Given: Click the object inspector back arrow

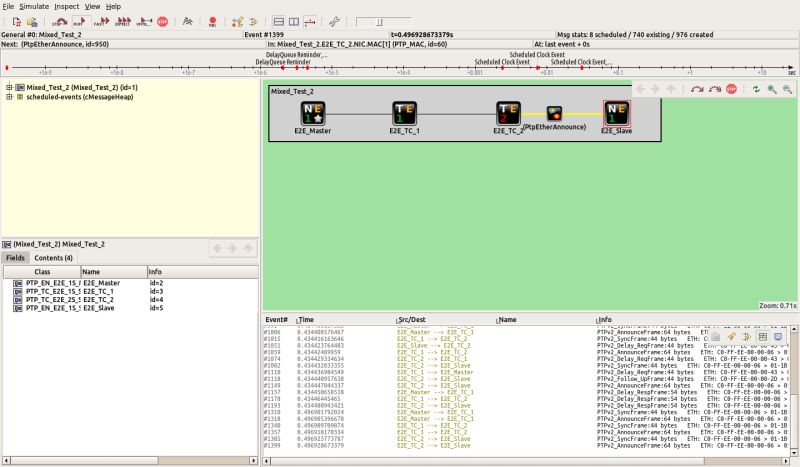Looking at the screenshot, I should [x=218, y=249].
